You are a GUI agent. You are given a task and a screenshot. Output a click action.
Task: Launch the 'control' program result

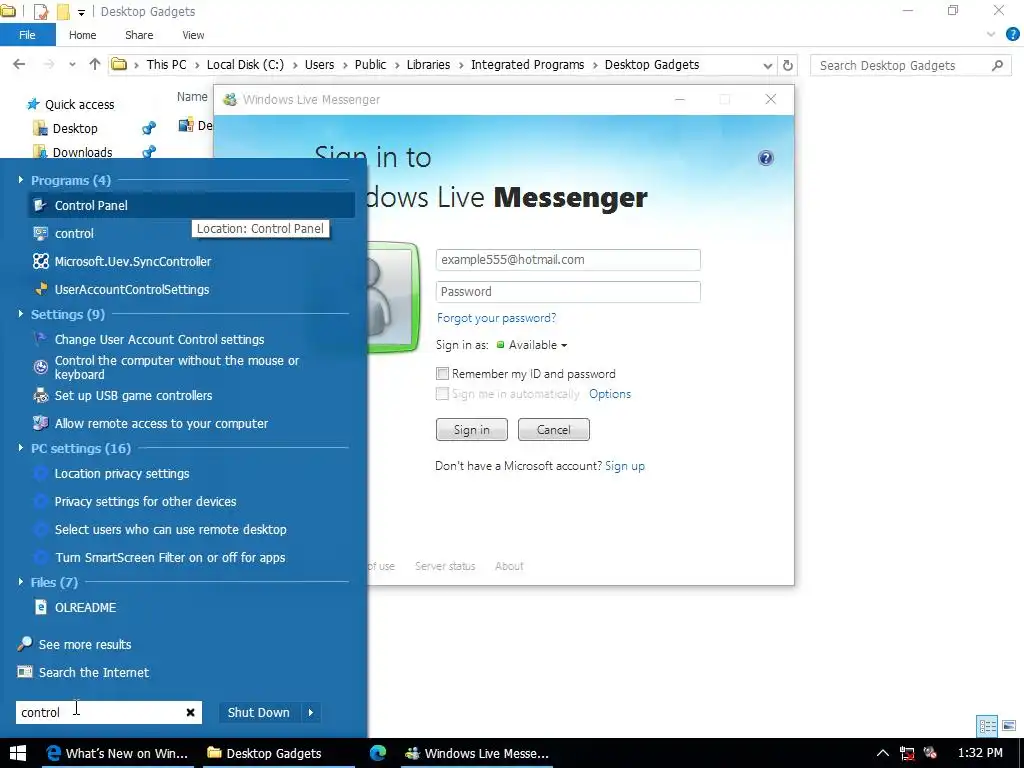point(74,233)
